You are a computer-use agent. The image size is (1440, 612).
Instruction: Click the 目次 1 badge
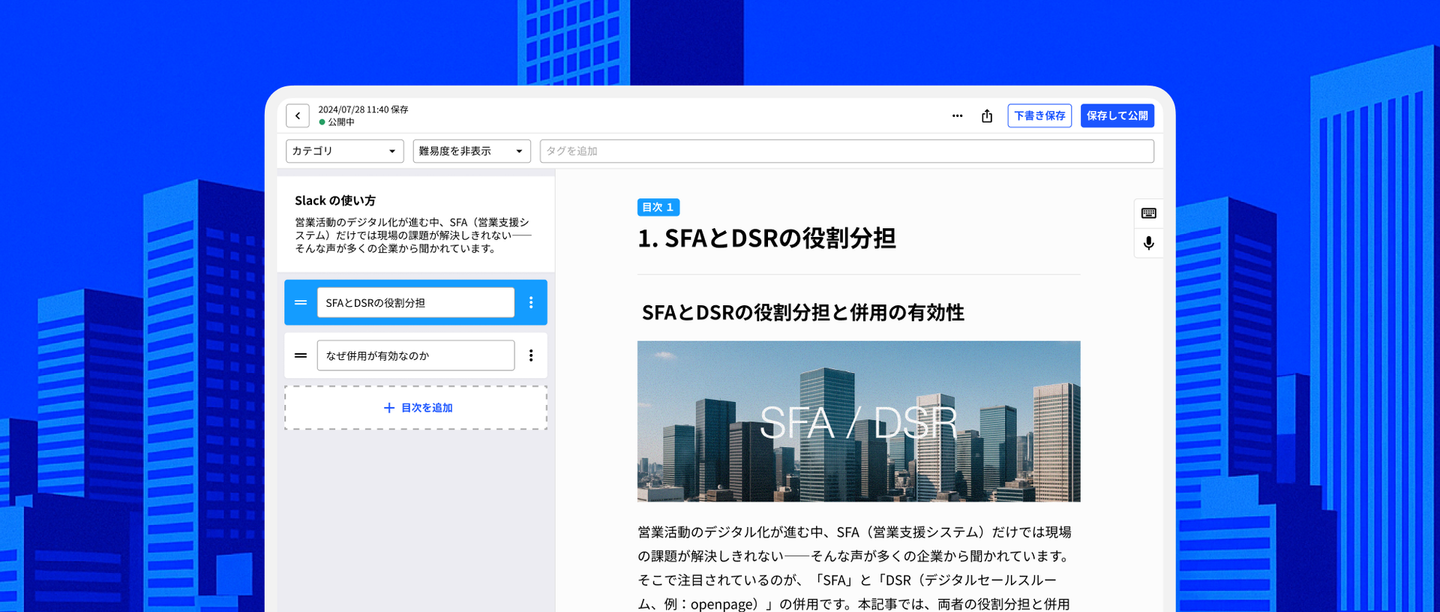pos(658,207)
